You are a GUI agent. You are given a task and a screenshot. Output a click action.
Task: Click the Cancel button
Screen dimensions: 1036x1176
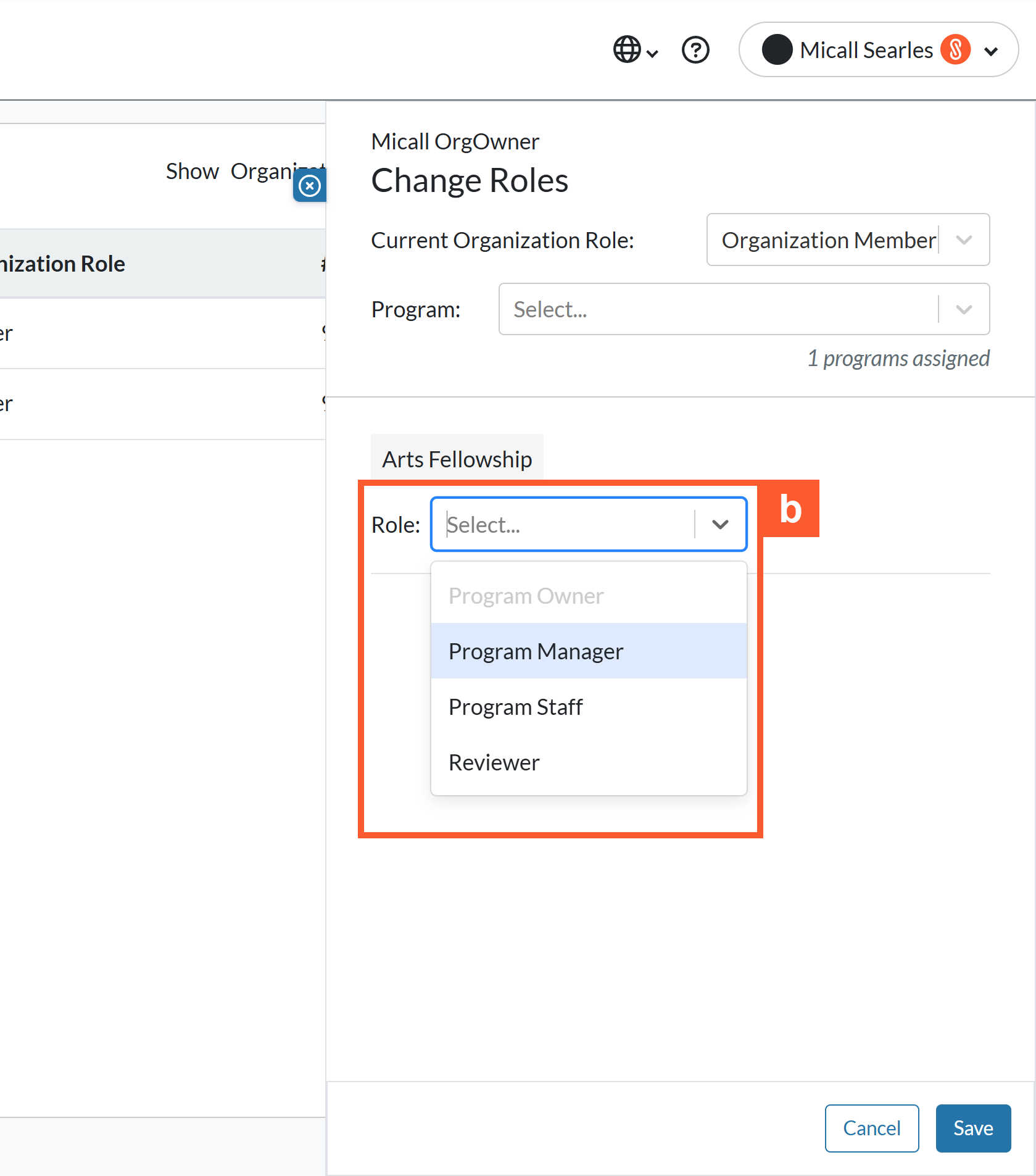tap(872, 1128)
